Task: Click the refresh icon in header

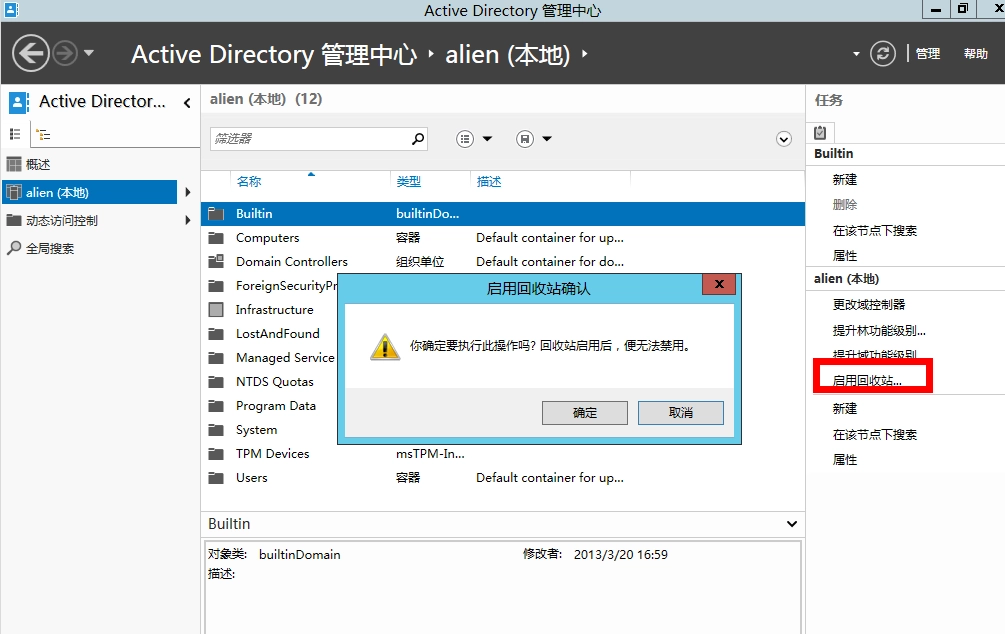Action: coord(882,53)
